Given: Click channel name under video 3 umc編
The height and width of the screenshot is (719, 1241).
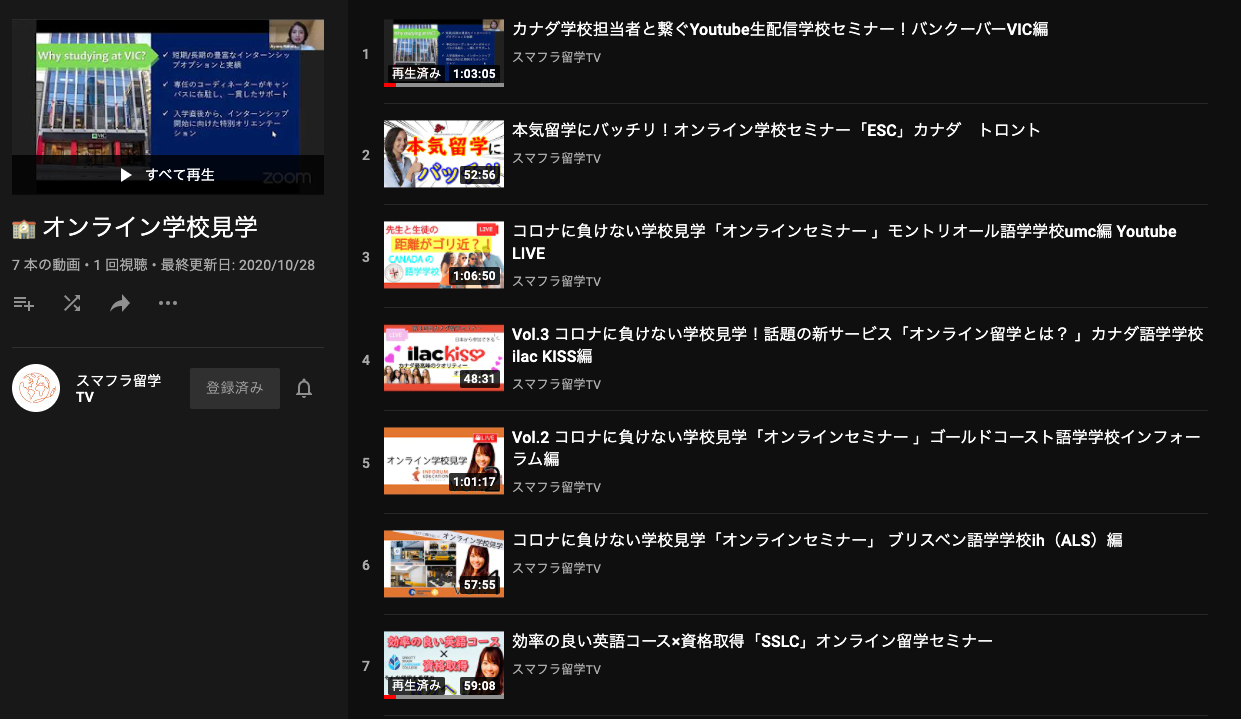Looking at the screenshot, I should (x=556, y=281).
